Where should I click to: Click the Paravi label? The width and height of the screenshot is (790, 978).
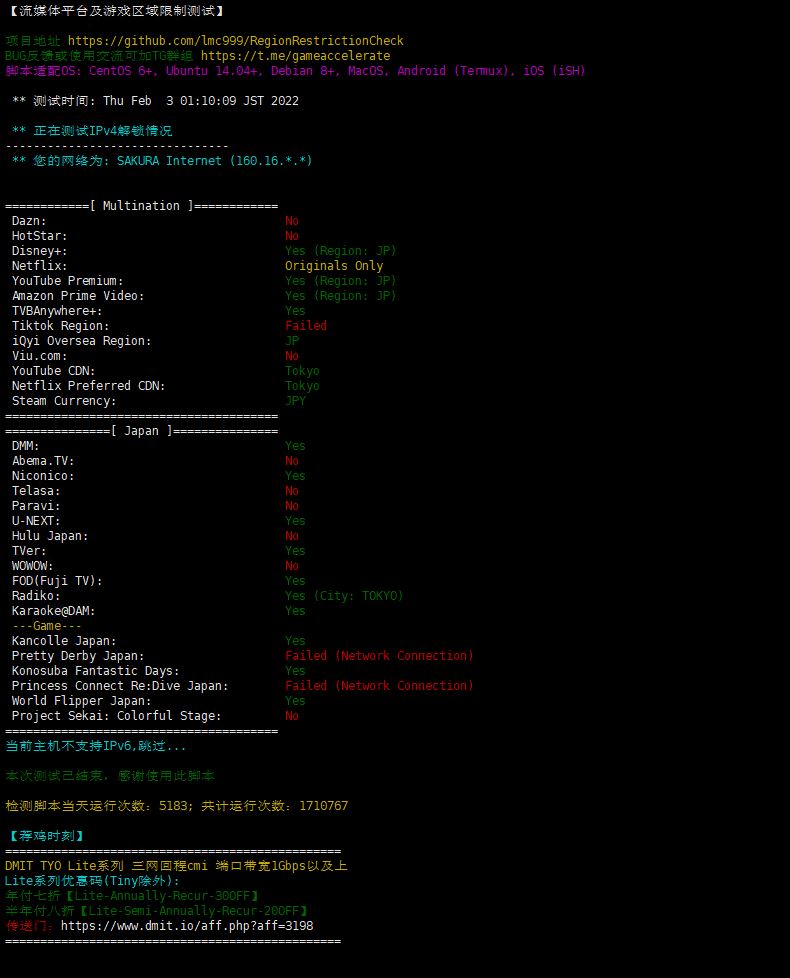[x=36, y=506]
